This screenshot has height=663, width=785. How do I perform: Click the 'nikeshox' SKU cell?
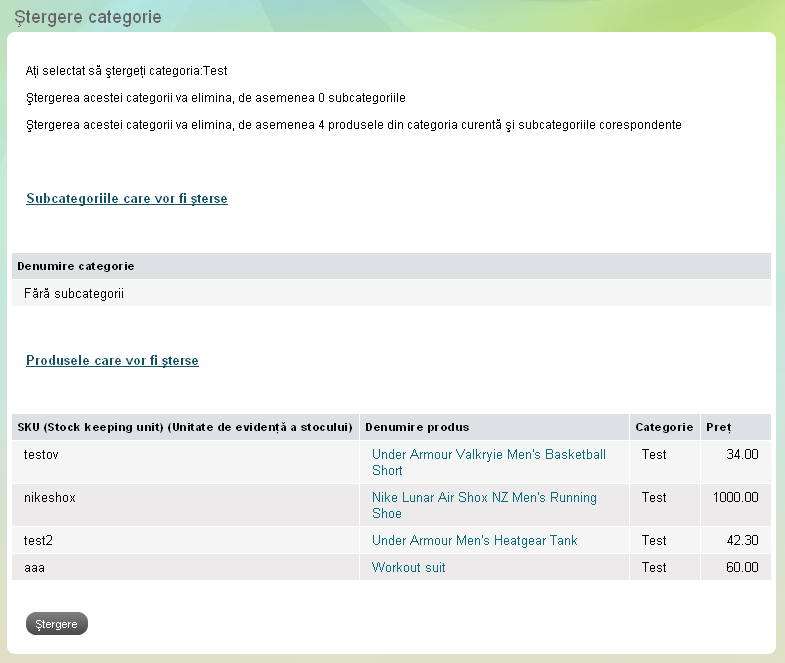50,498
